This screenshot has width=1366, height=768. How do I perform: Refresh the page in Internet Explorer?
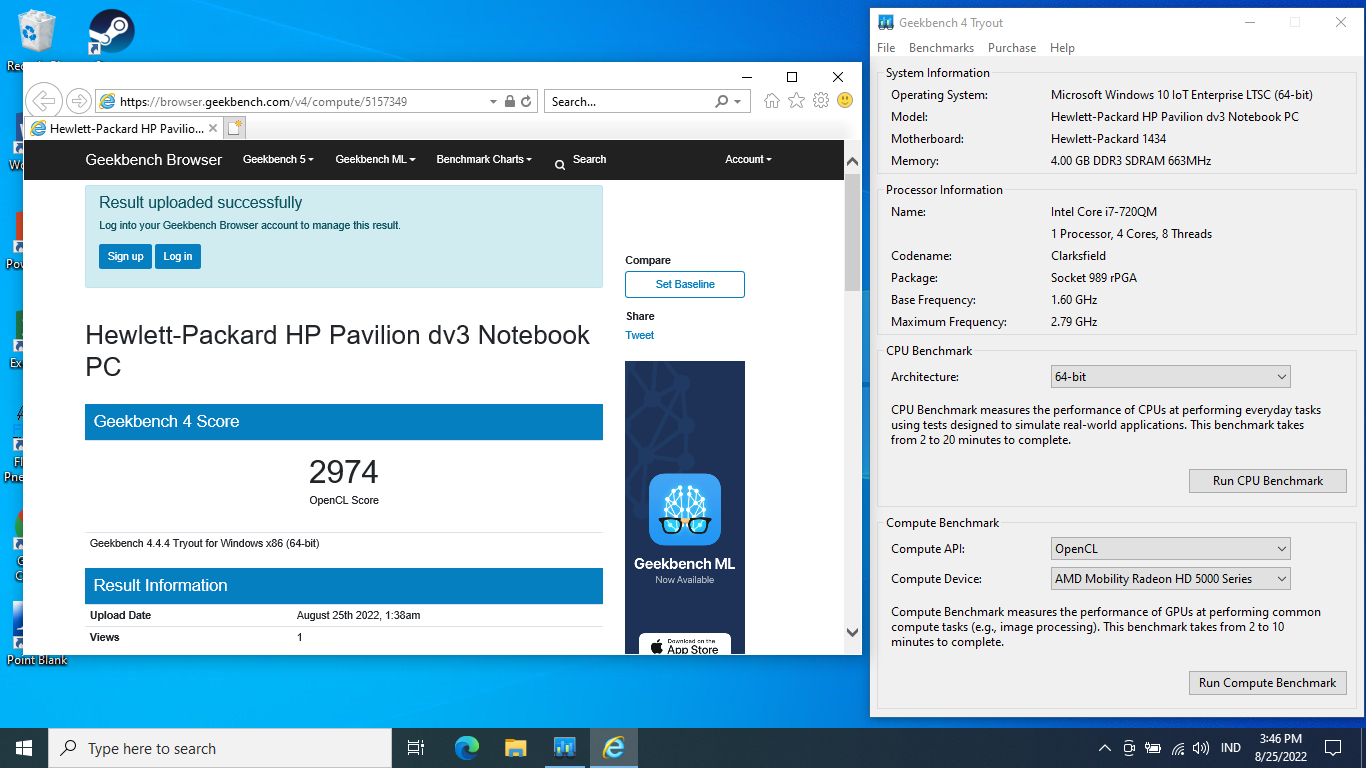click(x=527, y=102)
